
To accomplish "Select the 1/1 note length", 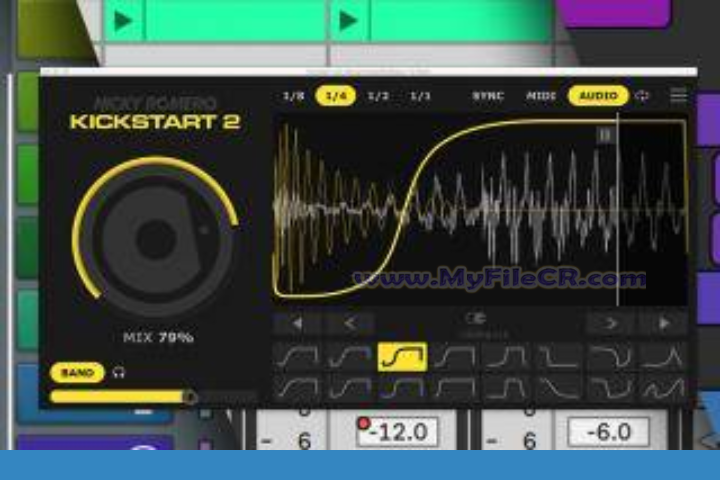I will coord(420,96).
